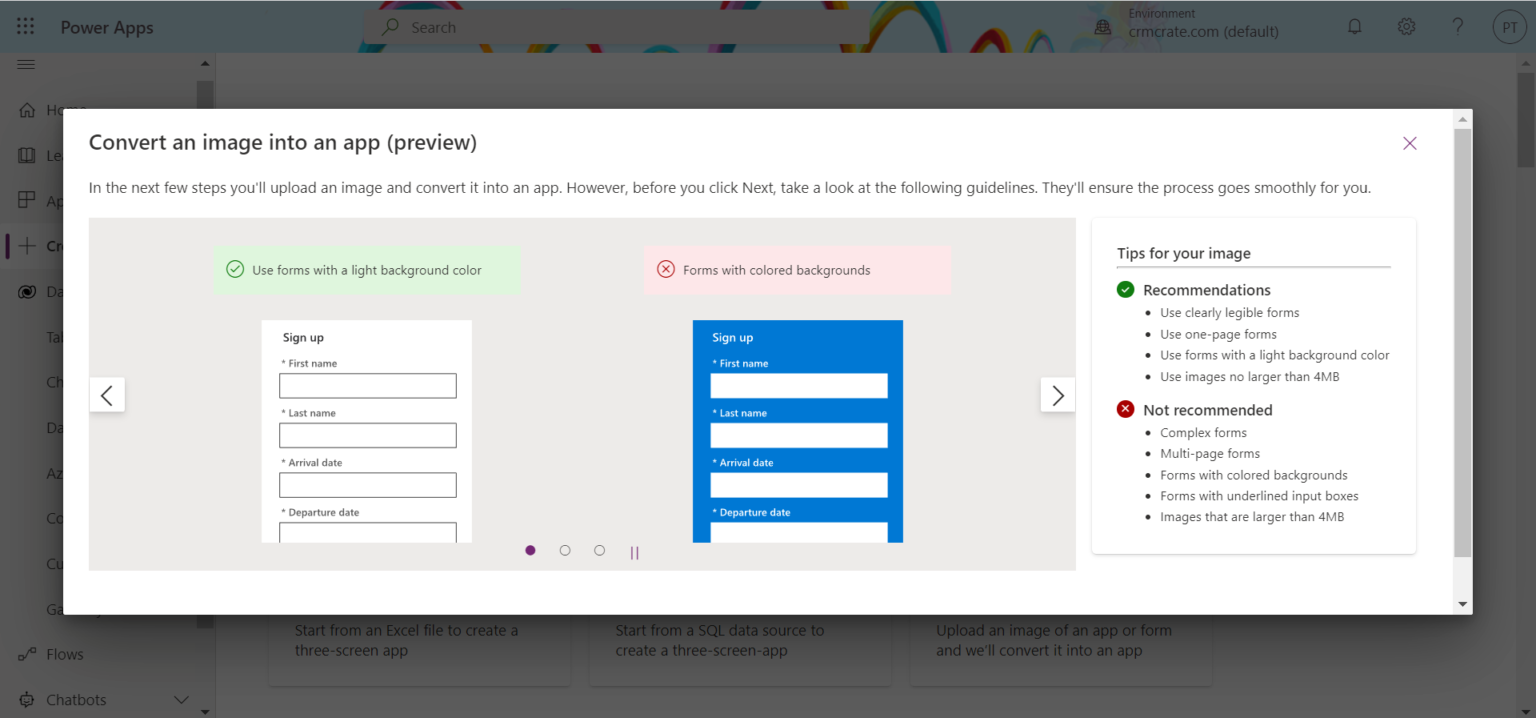Select the Apps icon in the sidebar
Screen dimensions: 1536x718
click(x=25, y=200)
